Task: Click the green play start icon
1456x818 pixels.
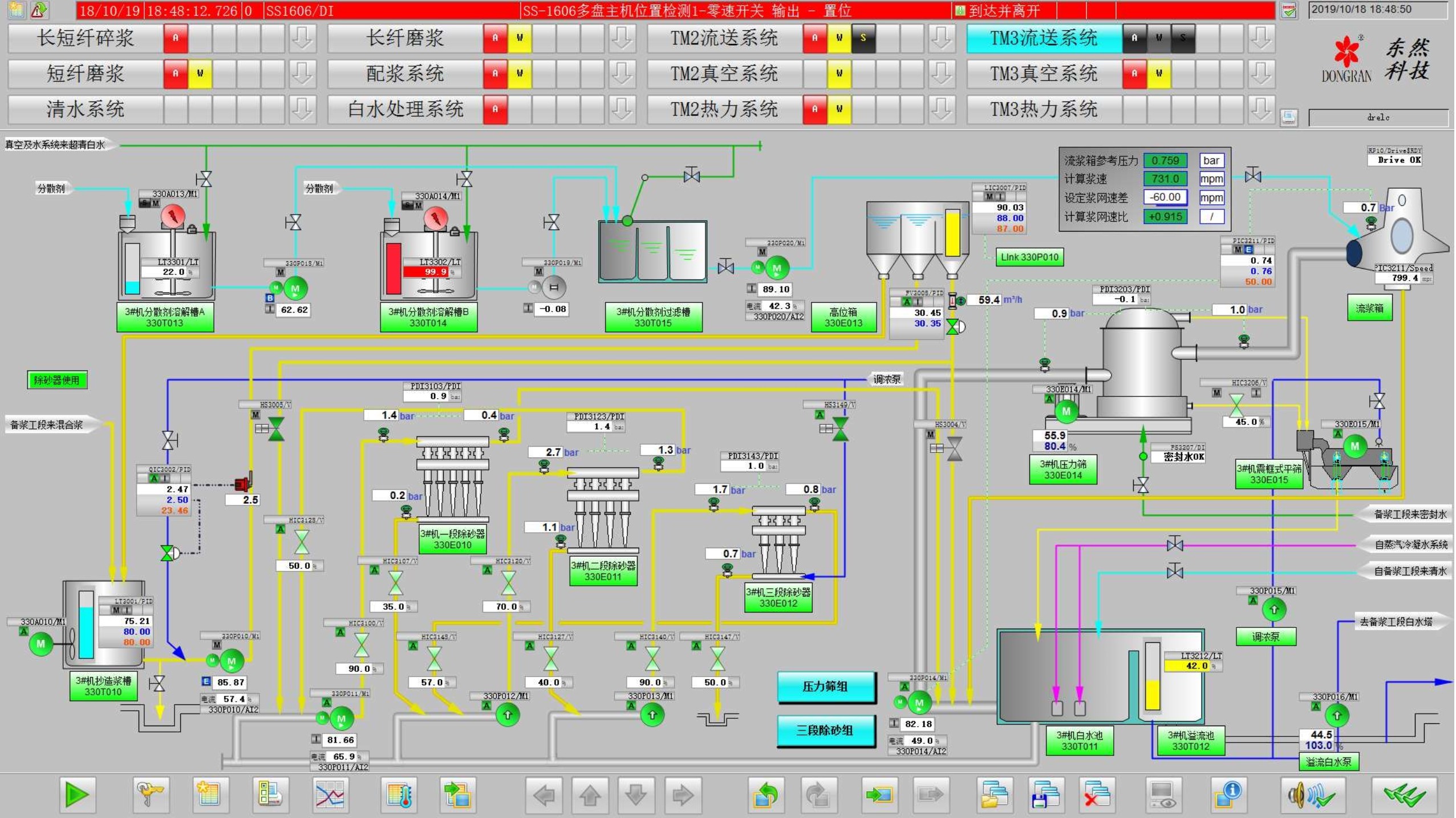Action: point(77,795)
